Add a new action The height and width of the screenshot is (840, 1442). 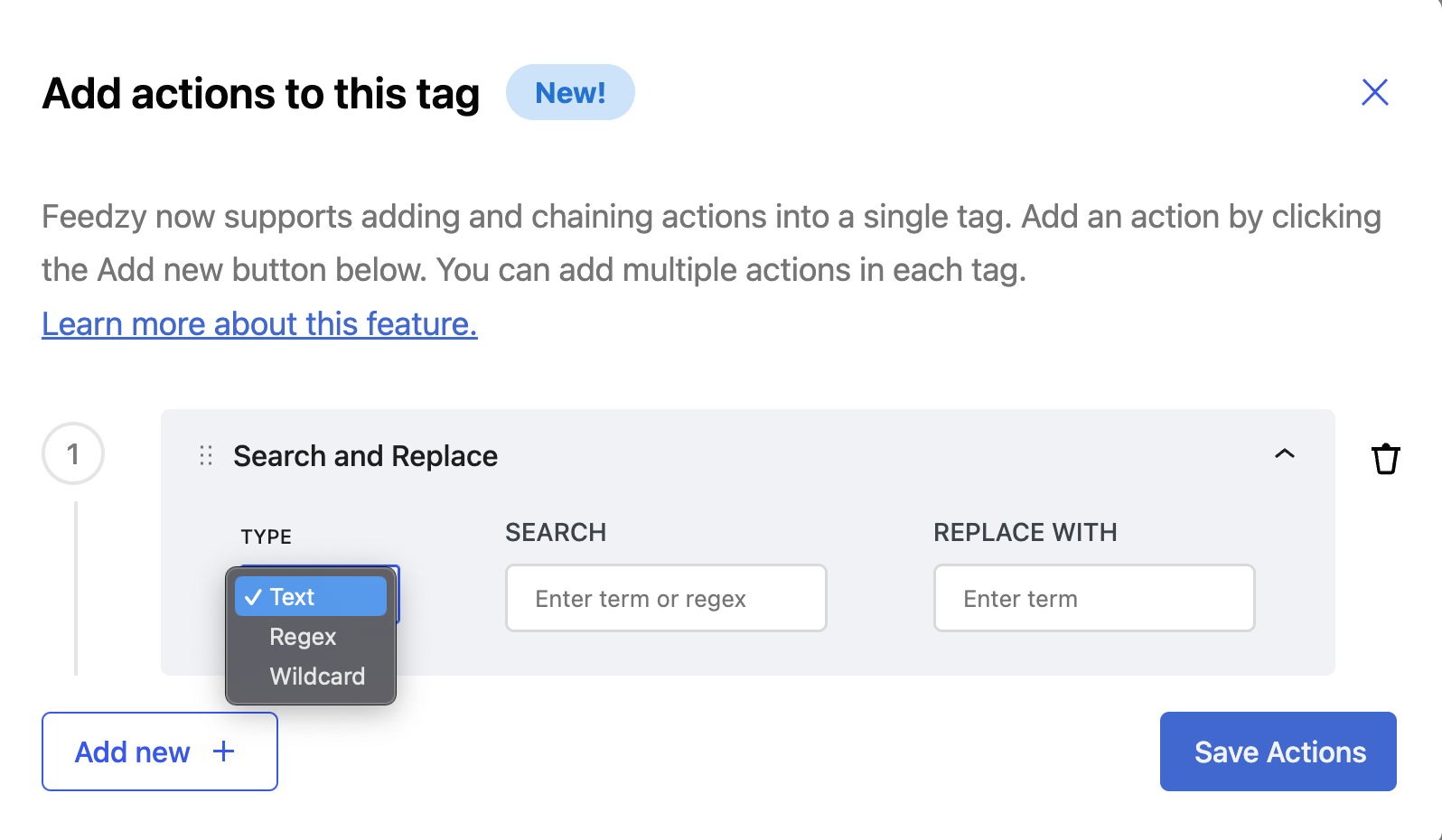point(159,751)
